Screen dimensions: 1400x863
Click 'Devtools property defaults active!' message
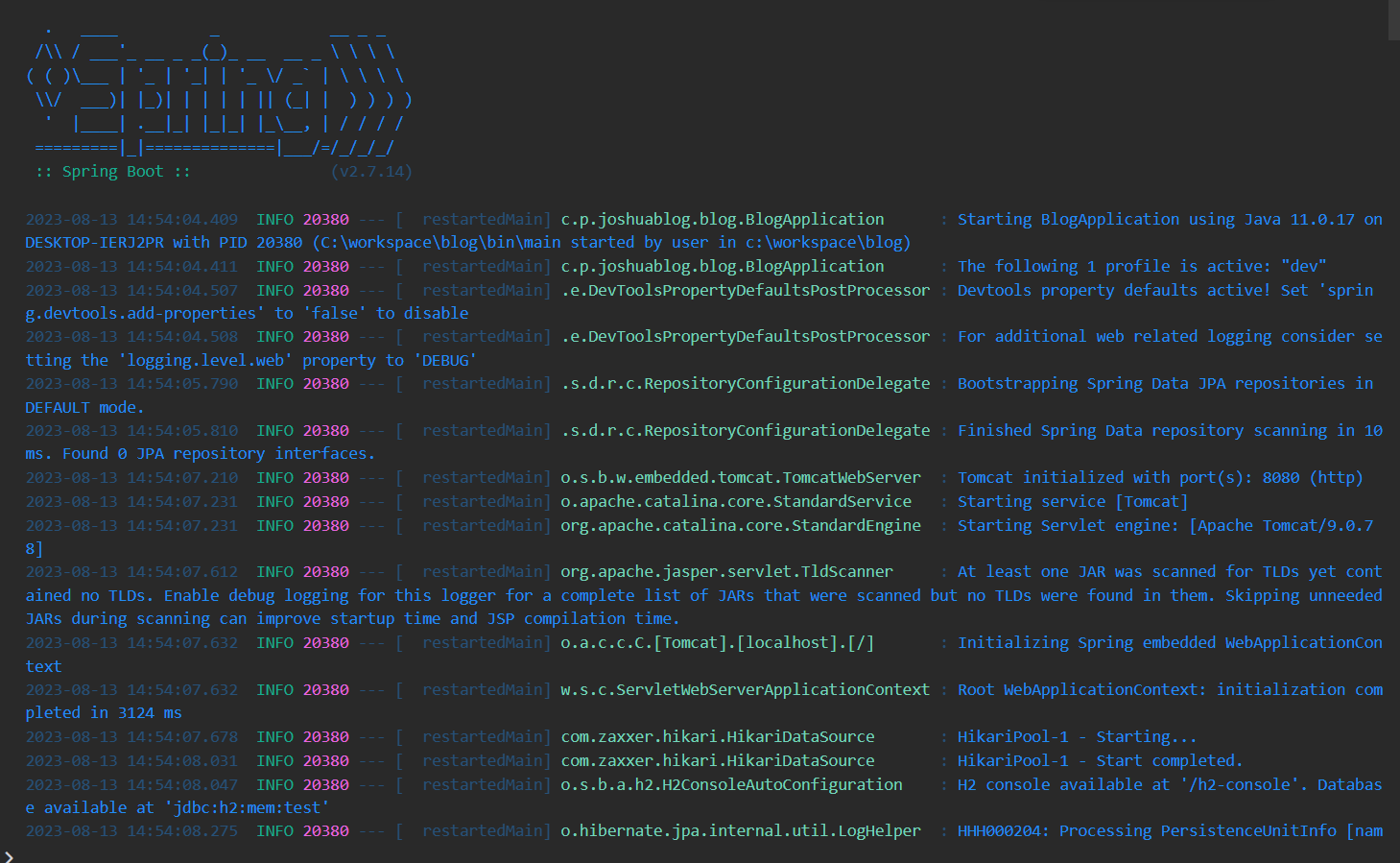pos(1114,290)
